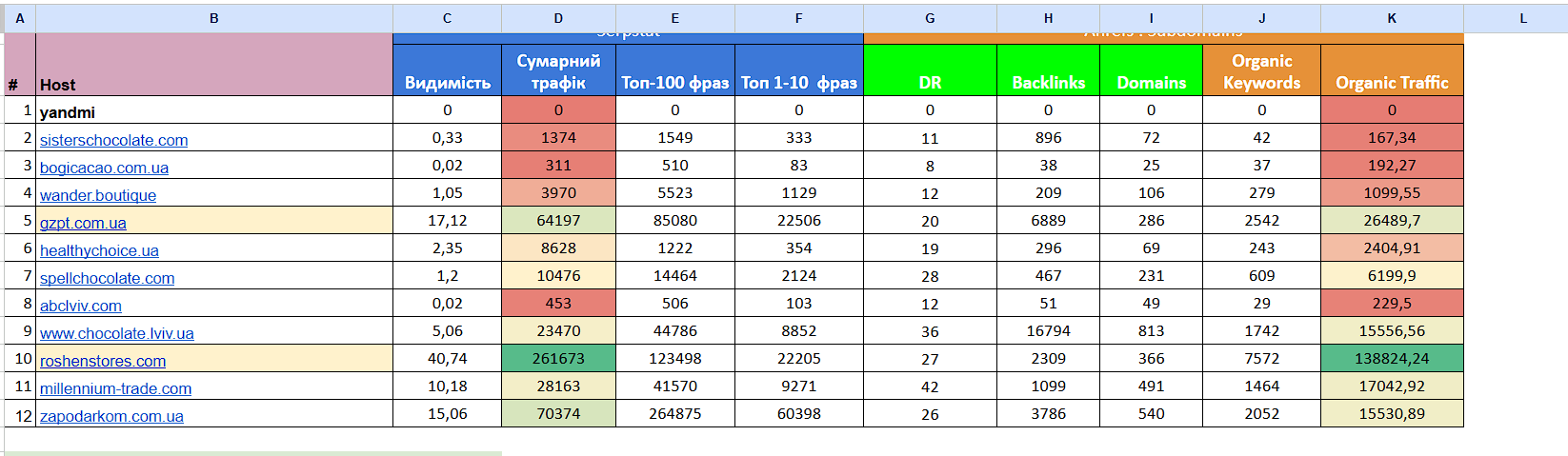Select the cell with value 17042,92

(x=1392, y=387)
